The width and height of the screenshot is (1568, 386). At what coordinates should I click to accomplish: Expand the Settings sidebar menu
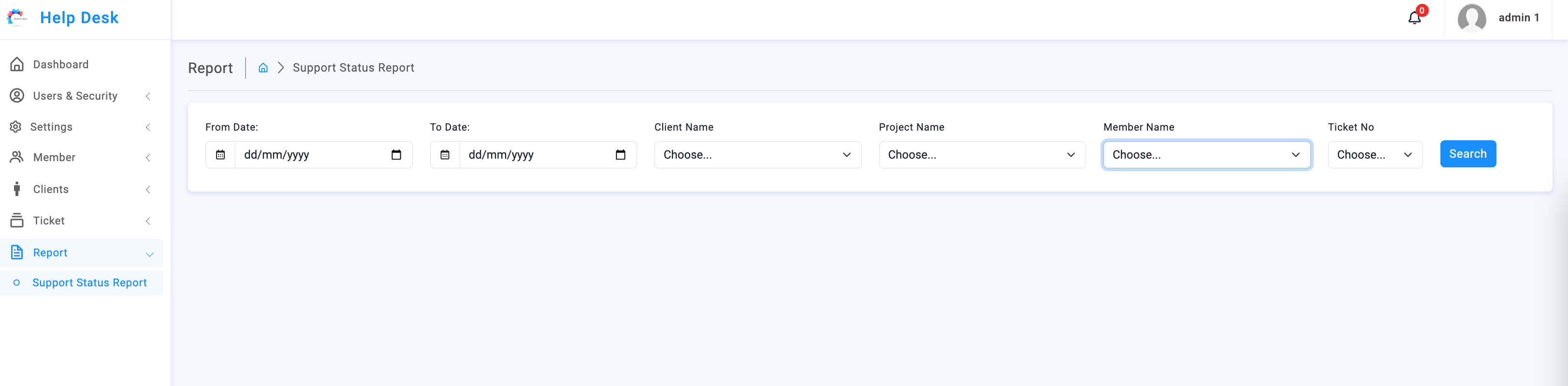click(x=82, y=127)
